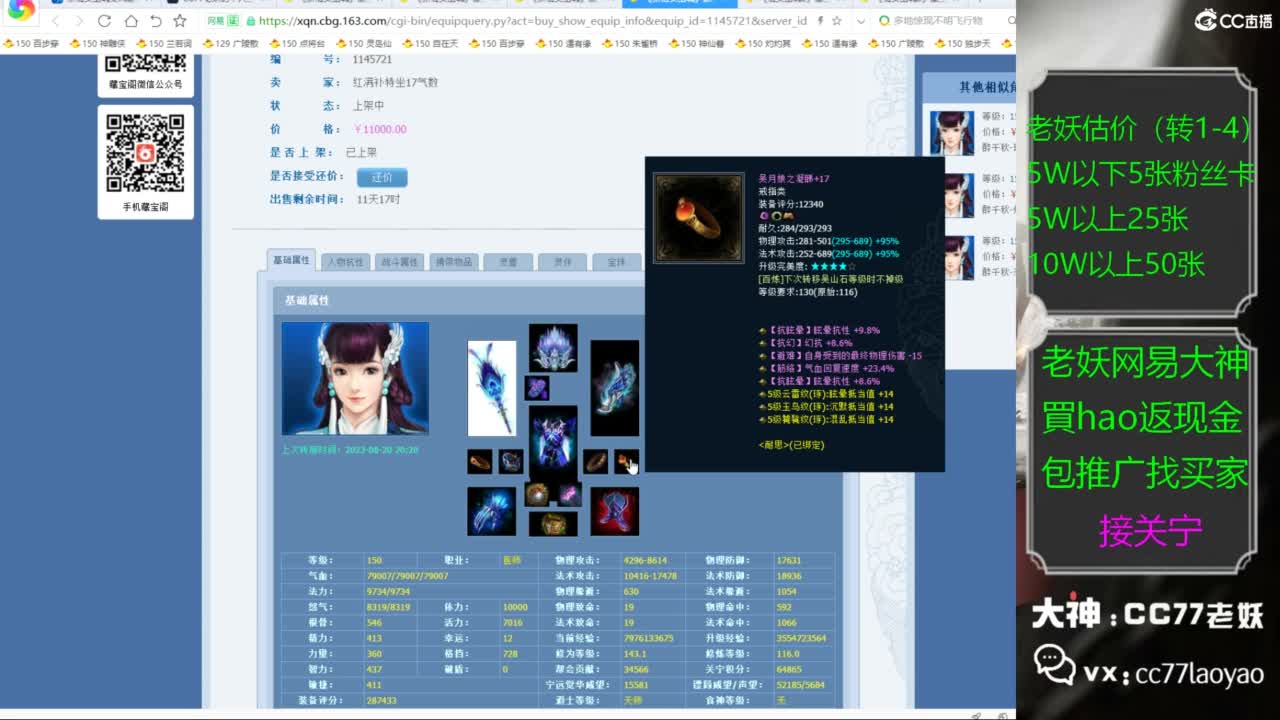Open the '150 独步天' bookmark
Image resolution: width=1280 pixels, height=720 pixels.
pyautogui.click(x=963, y=44)
